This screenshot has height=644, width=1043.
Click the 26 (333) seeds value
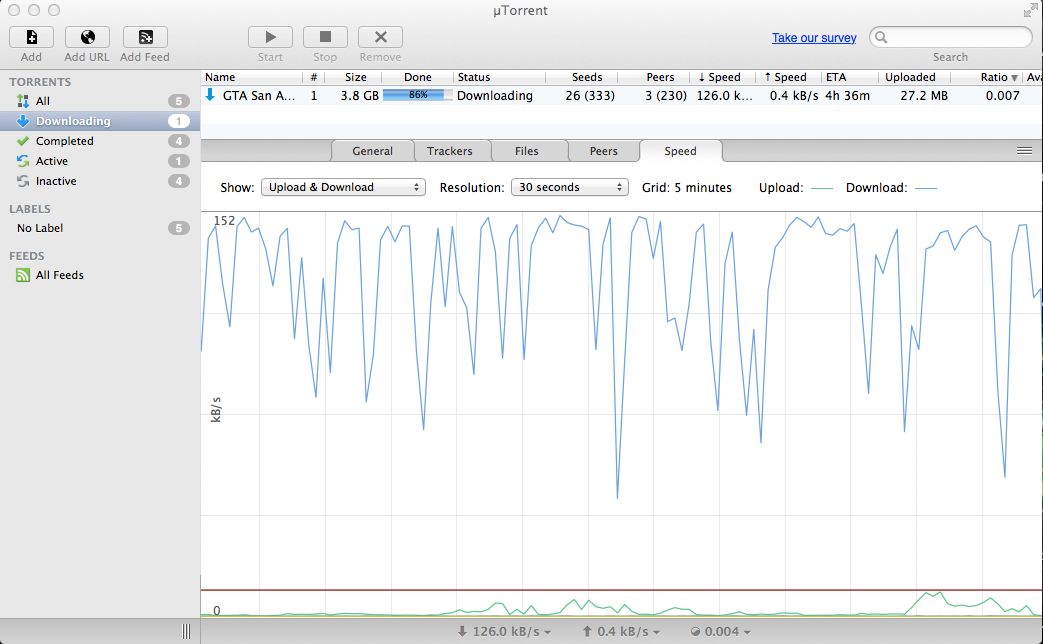(x=590, y=96)
